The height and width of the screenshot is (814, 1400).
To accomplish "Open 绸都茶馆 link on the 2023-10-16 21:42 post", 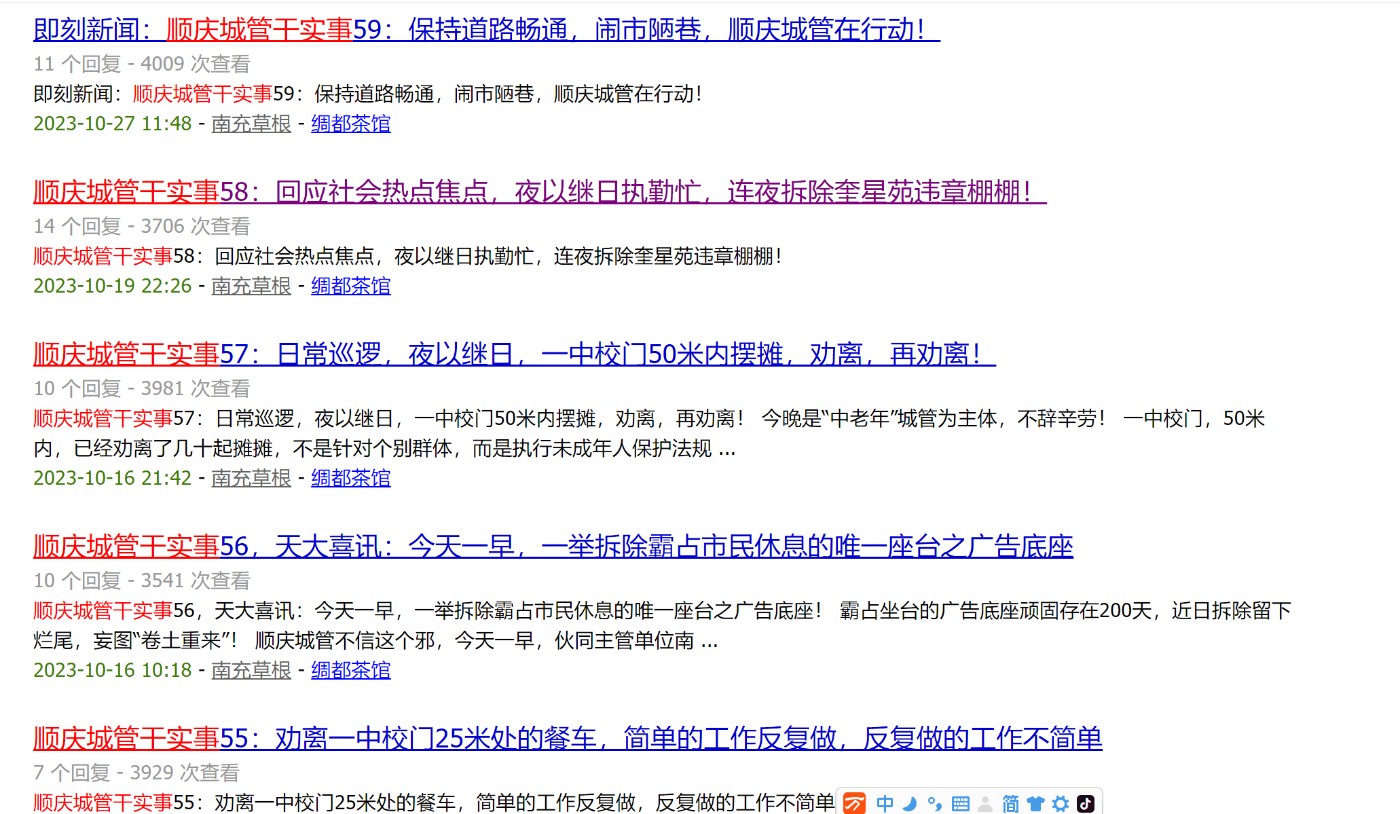I will pyautogui.click(x=351, y=477).
